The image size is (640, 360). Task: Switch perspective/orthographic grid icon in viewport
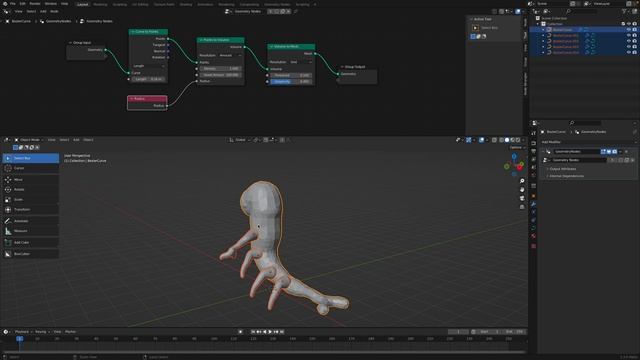(522, 207)
